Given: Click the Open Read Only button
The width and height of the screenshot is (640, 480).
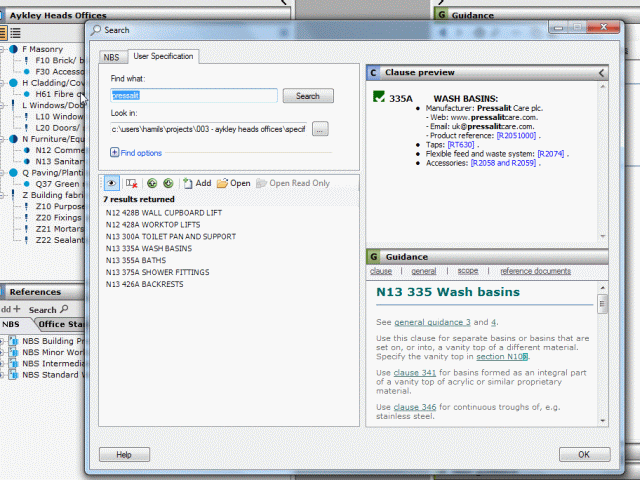Looking at the screenshot, I should (x=293, y=183).
